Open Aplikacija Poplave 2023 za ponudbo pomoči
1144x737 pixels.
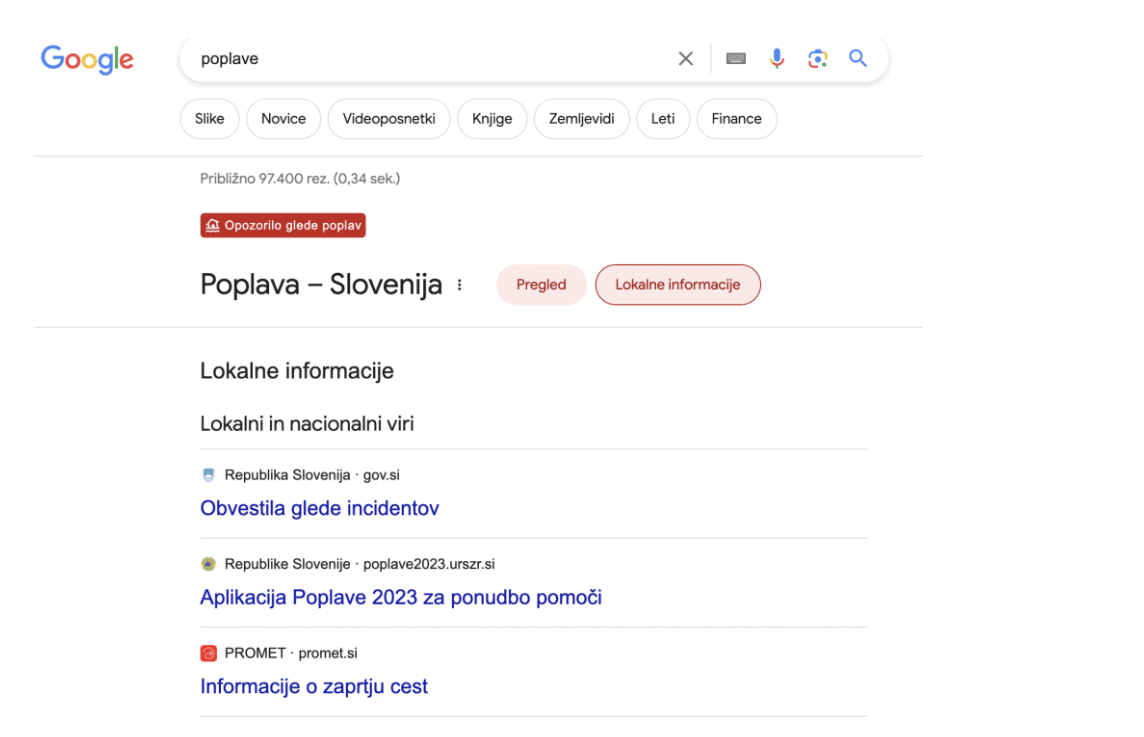point(400,597)
